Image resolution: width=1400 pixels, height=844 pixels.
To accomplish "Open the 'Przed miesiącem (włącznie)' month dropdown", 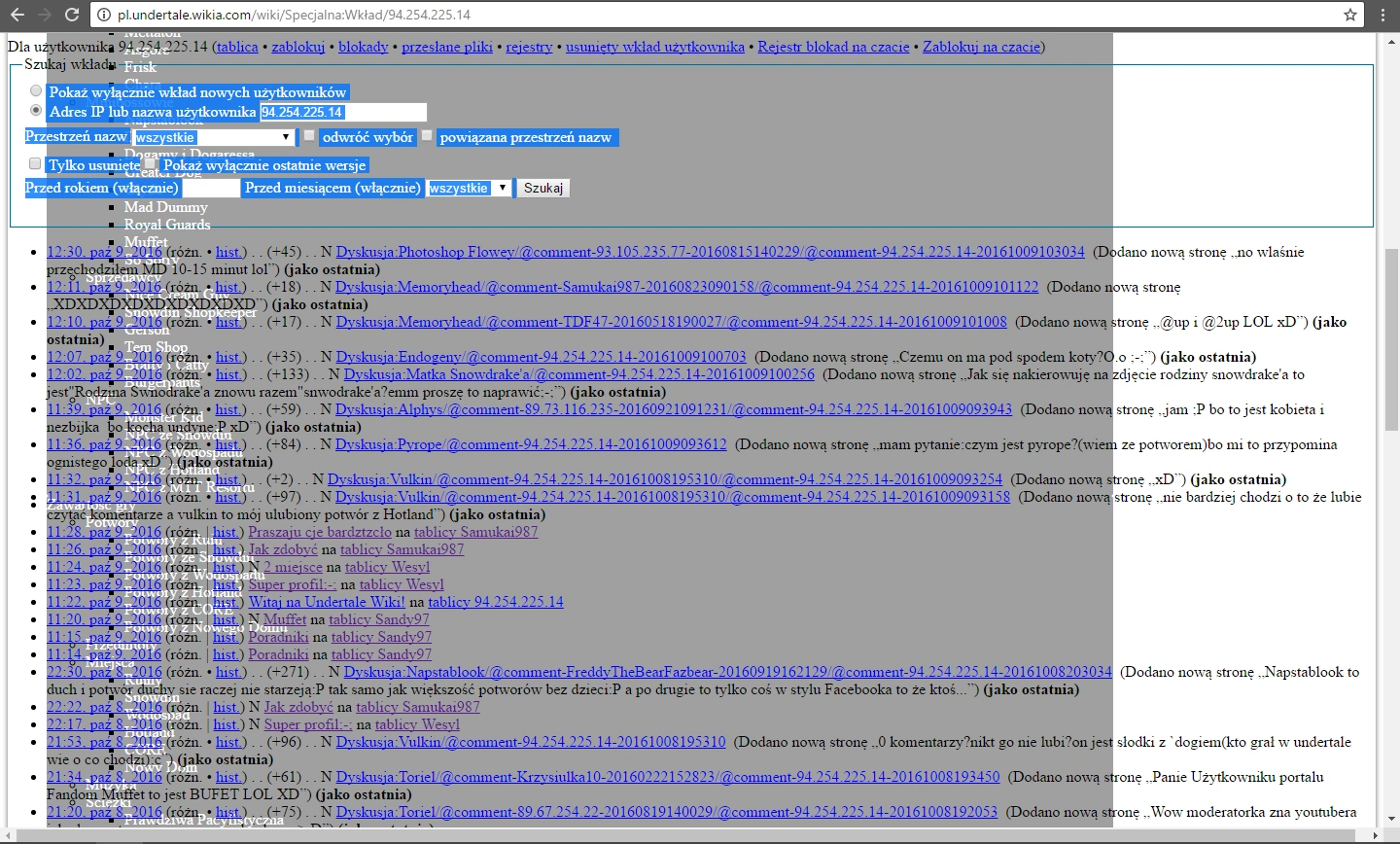I will pos(470,188).
